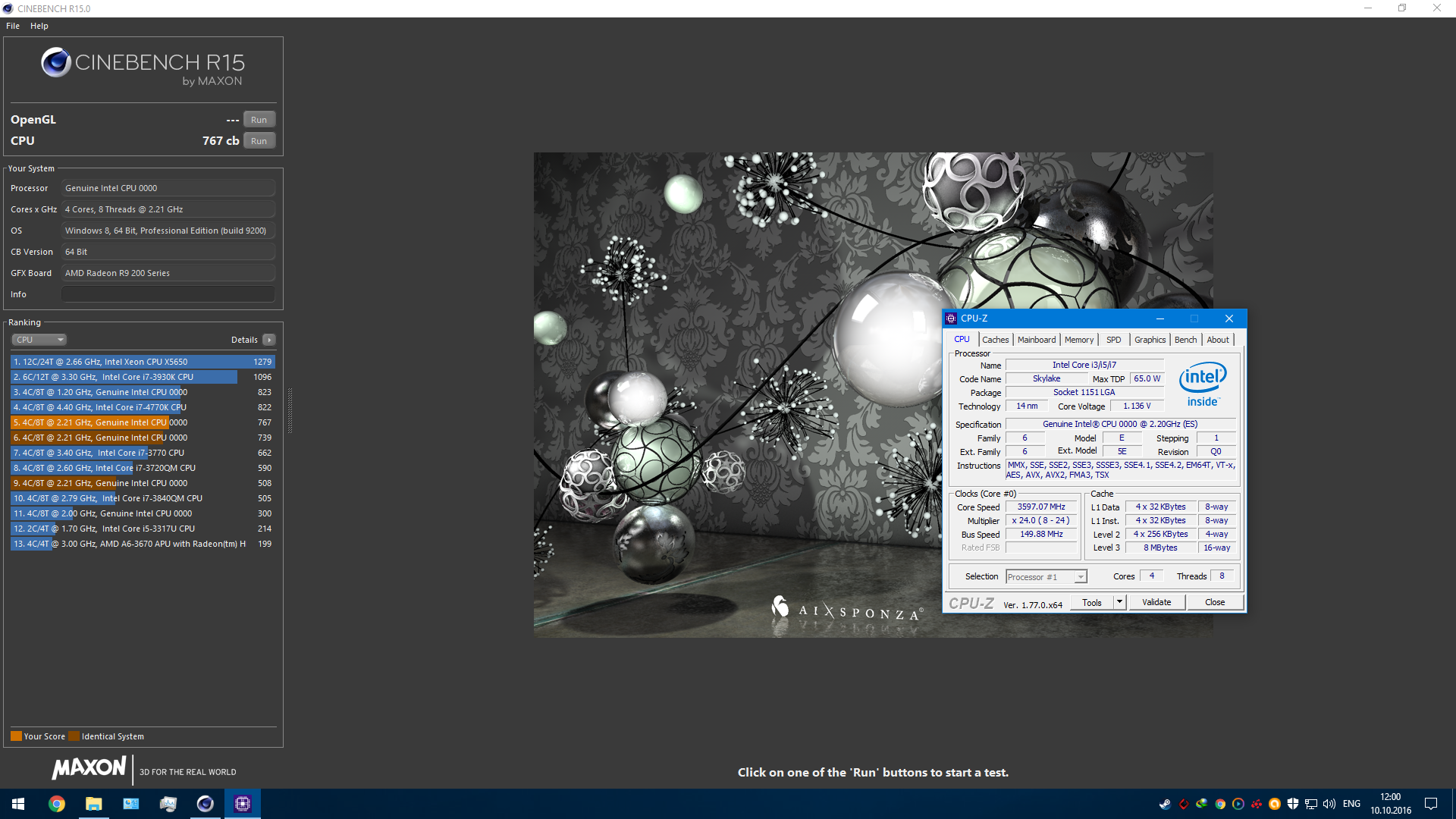Click the Steam tray icon
This screenshot has width=1456, height=819.
click(x=1165, y=804)
